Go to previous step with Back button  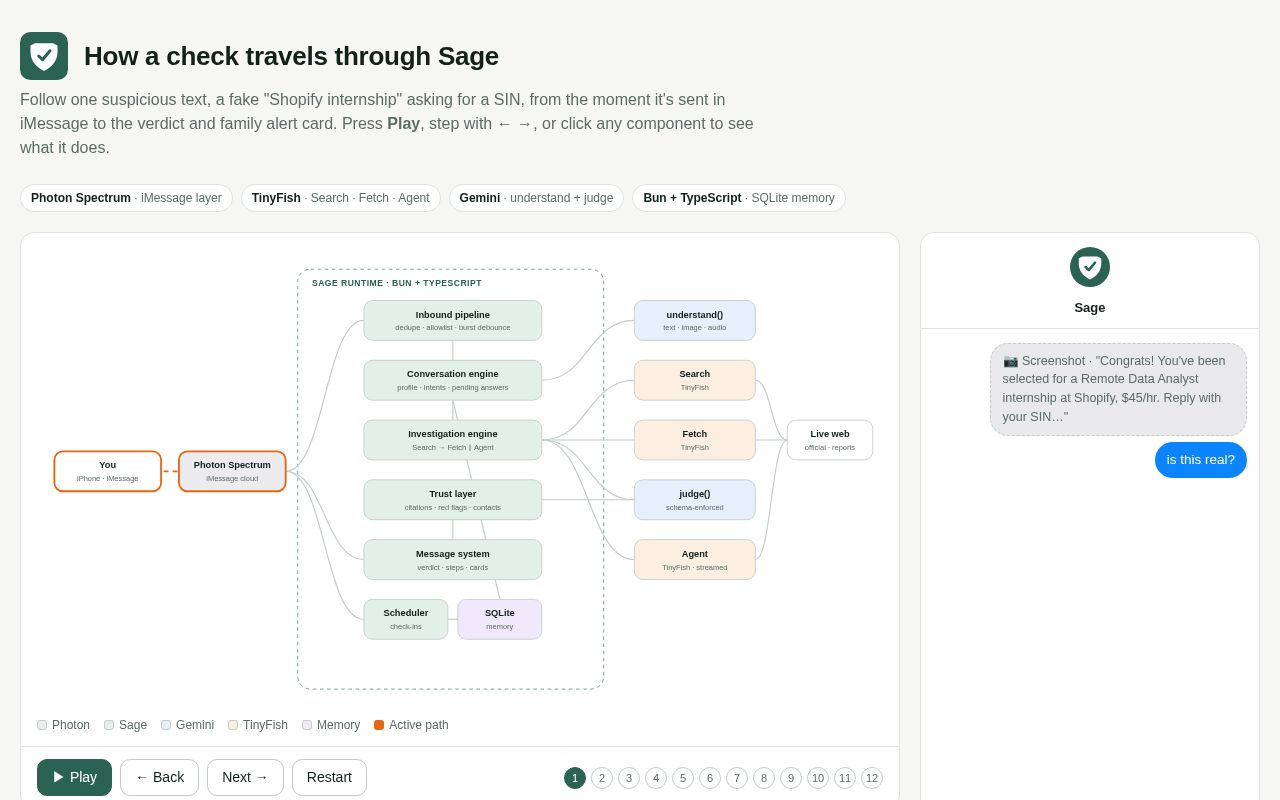159,777
